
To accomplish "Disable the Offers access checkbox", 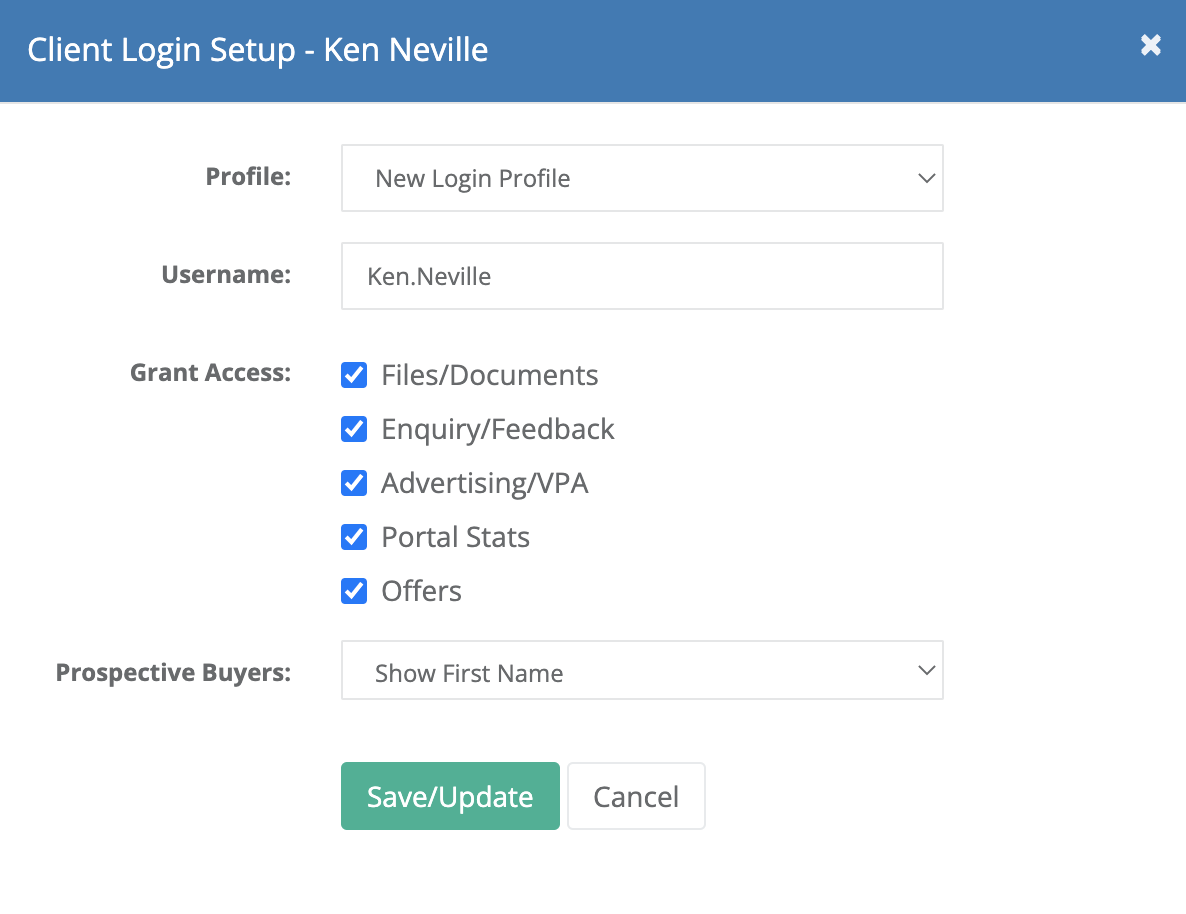I will coord(354,591).
